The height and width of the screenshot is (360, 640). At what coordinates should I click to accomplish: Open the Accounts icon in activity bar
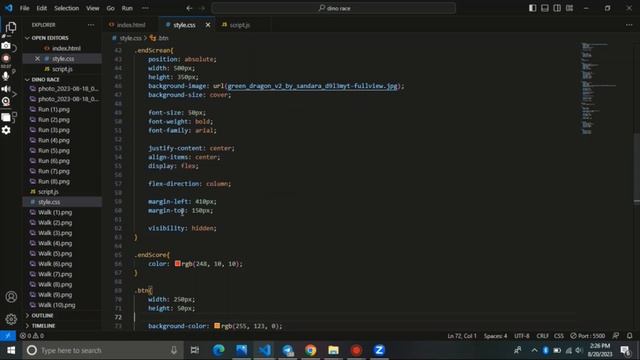pyautogui.click(x=11, y=297)
